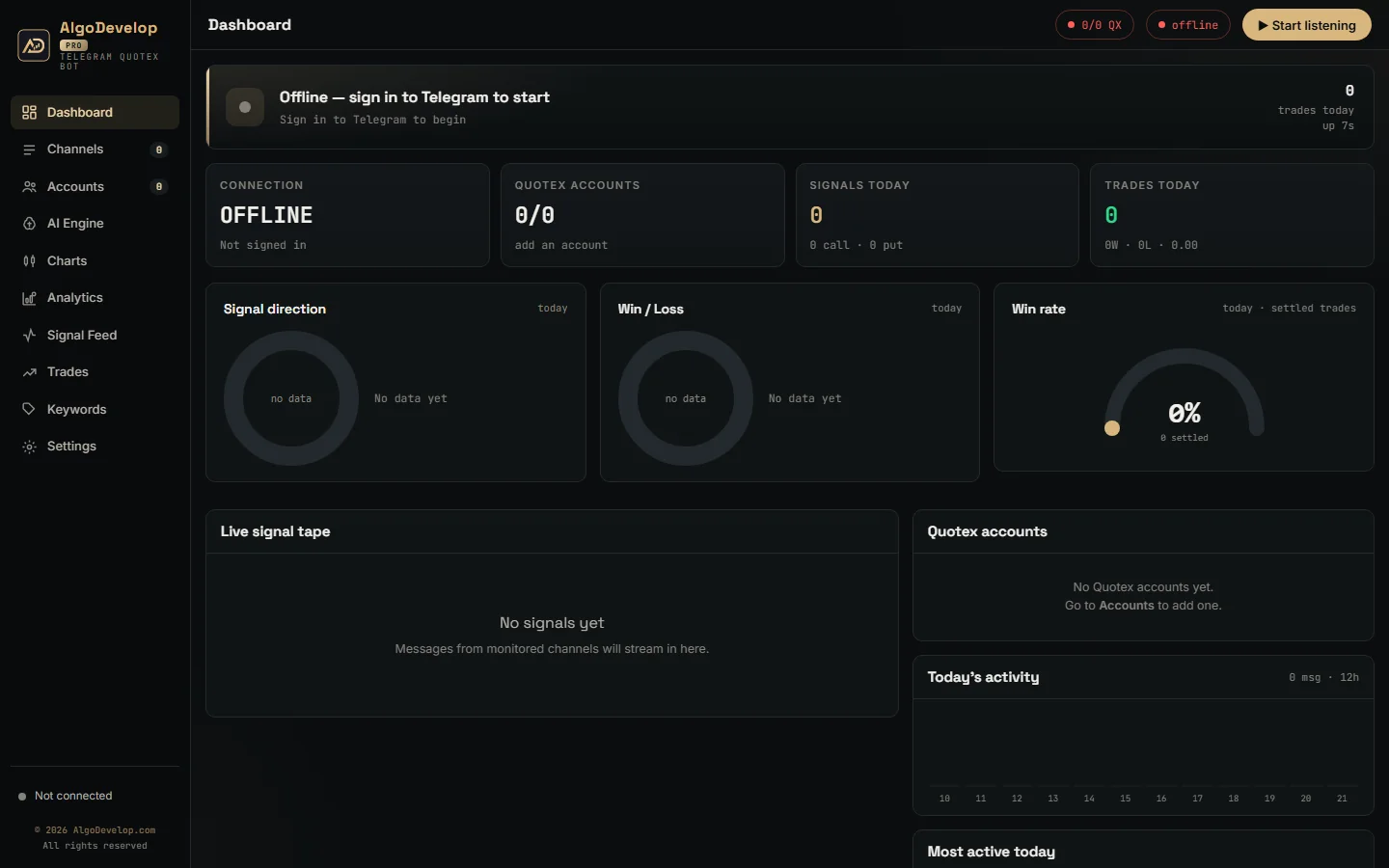Click the Win / Loss donut chart

[x=686, y=398]
